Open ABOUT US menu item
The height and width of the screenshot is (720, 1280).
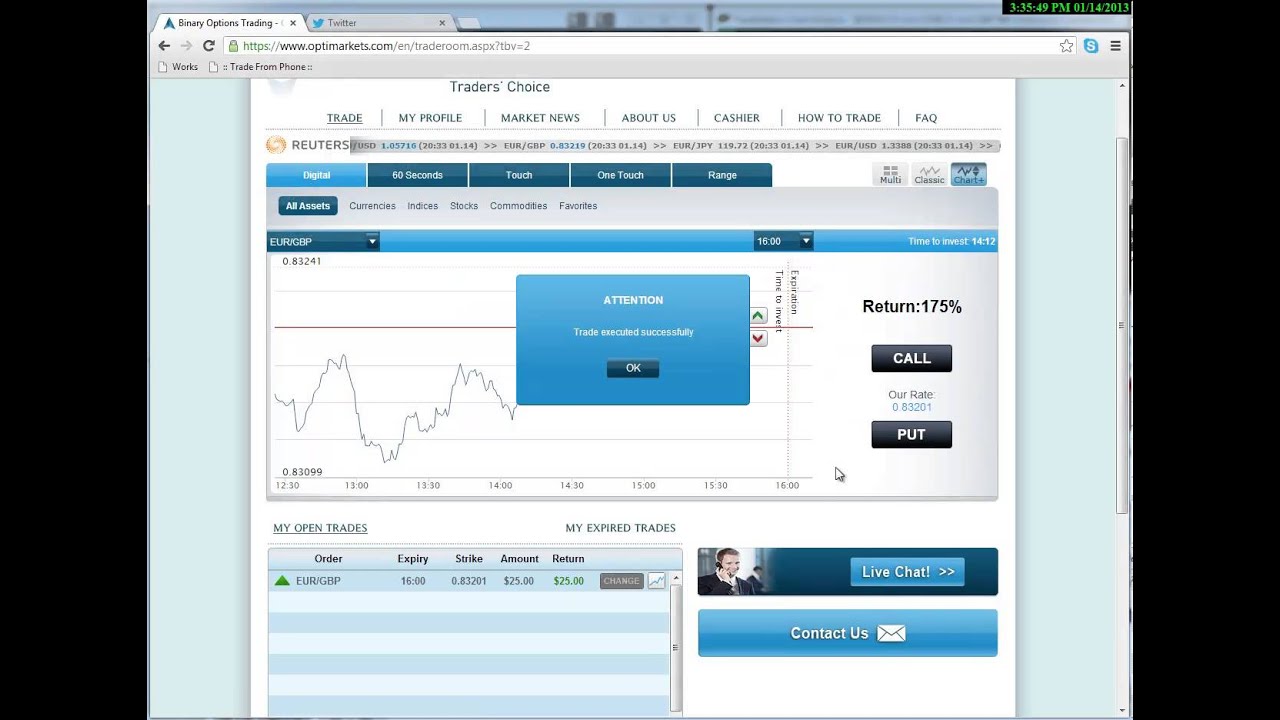[x=649, y=118]
